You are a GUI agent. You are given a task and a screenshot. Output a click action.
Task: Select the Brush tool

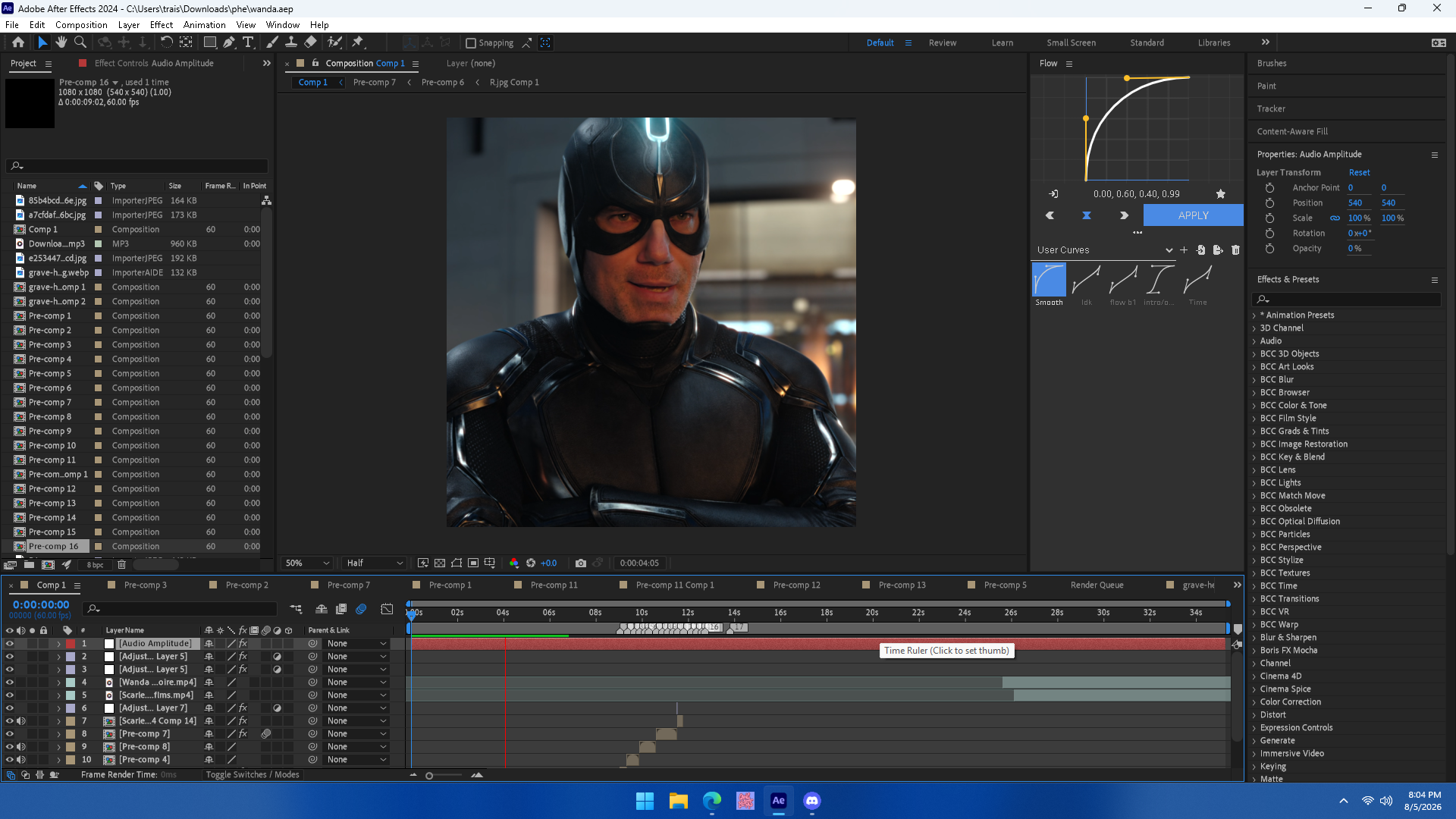coord(271,42)
